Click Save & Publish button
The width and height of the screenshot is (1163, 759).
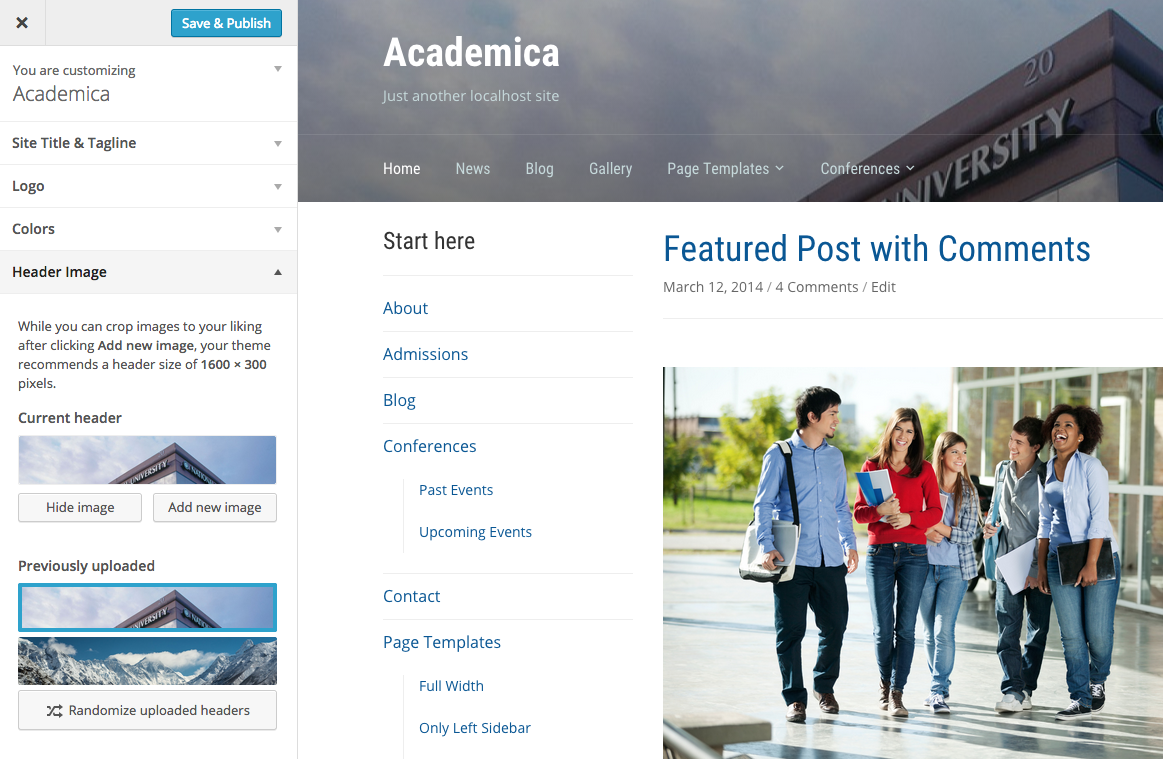pos(226,23)
